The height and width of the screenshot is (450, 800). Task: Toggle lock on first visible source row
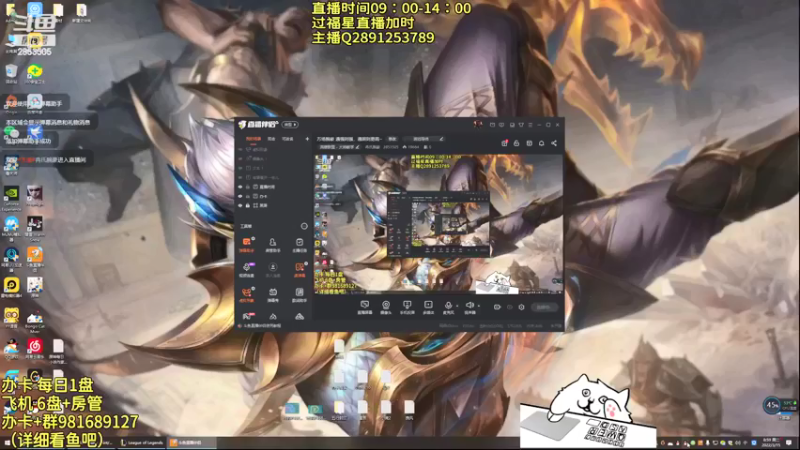(x=248, y=187)
